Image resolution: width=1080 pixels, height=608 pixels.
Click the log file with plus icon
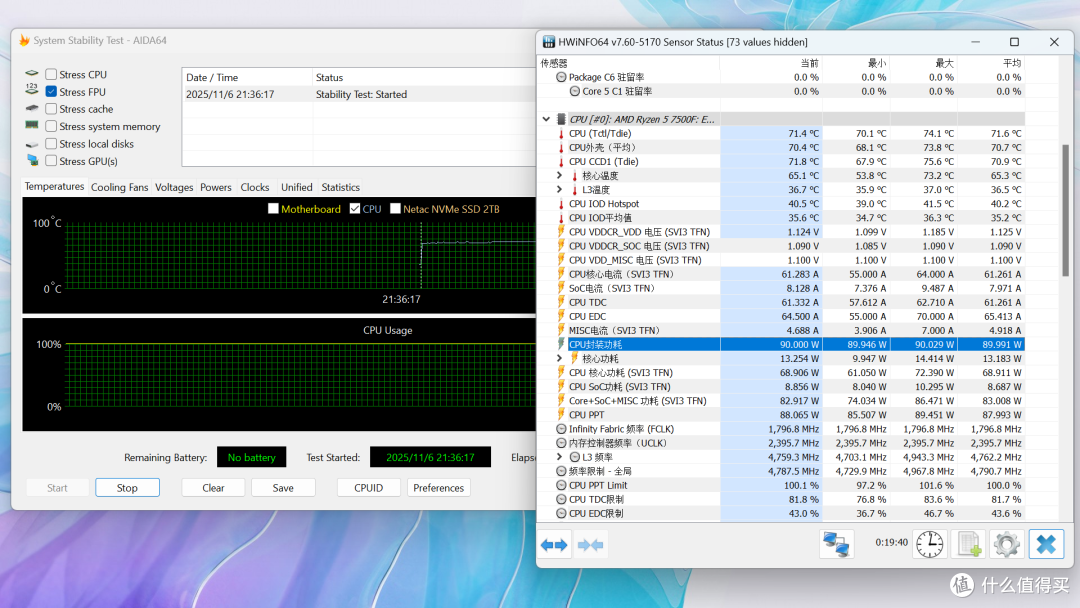pyautogui.click(x=969, y=544)
